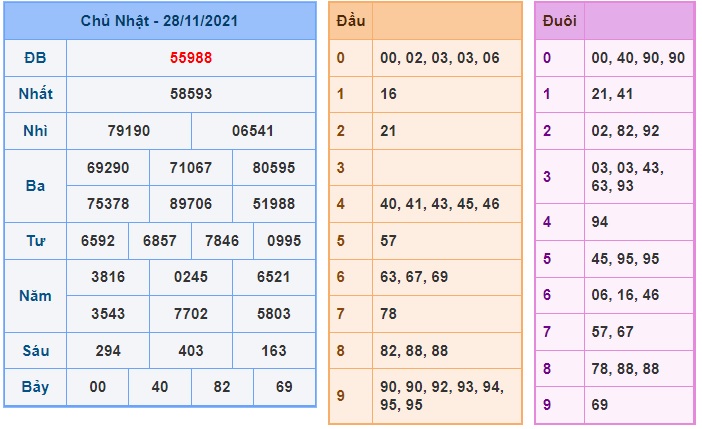Select Đầu values '90, 90, 92, 93, 94, 95, 95'

(442, 395)
